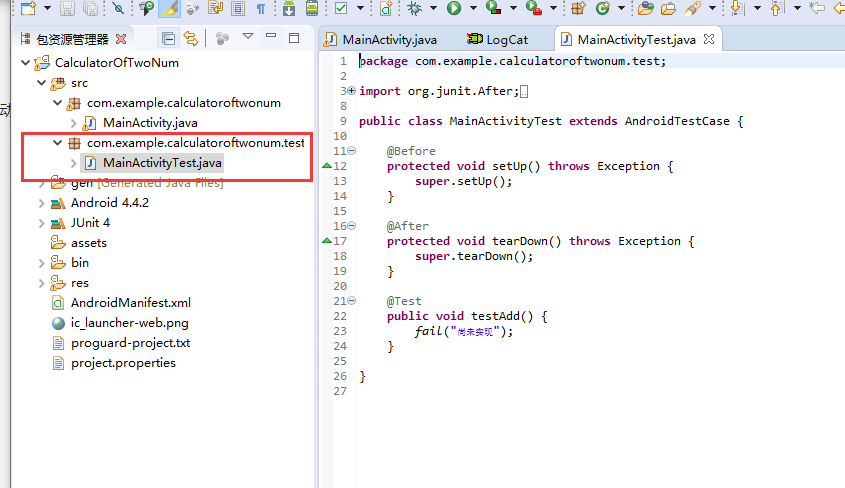Select ic_launcher-web.png file
845x488 pixels.
click(x=130, y=323)
